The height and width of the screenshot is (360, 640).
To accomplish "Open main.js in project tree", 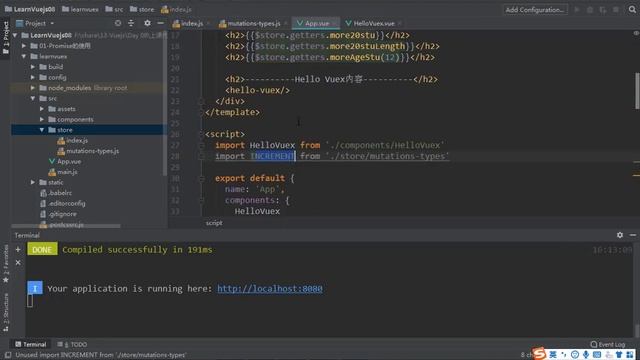I will coord(63,172).
